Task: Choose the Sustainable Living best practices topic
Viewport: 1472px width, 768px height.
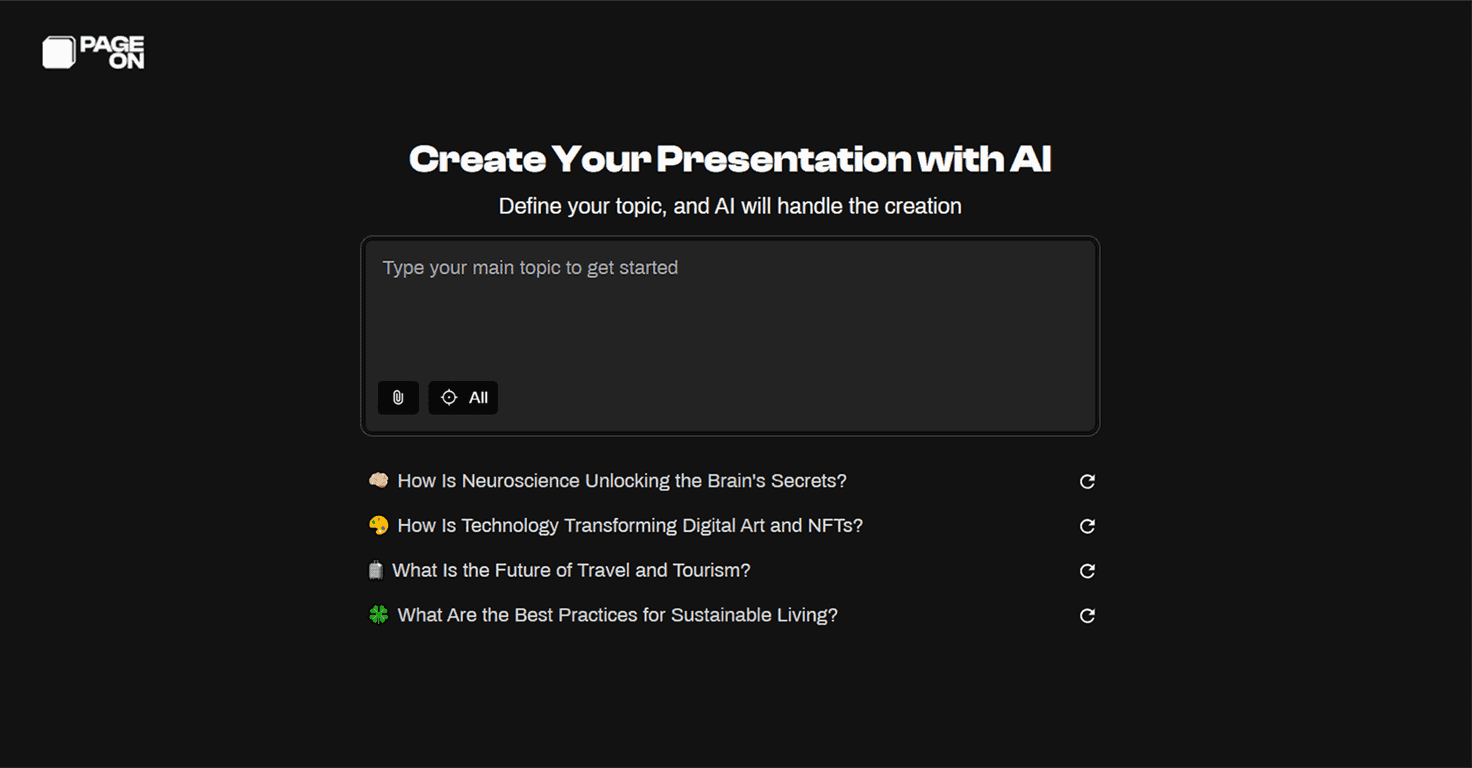Action: coord(616,614)
